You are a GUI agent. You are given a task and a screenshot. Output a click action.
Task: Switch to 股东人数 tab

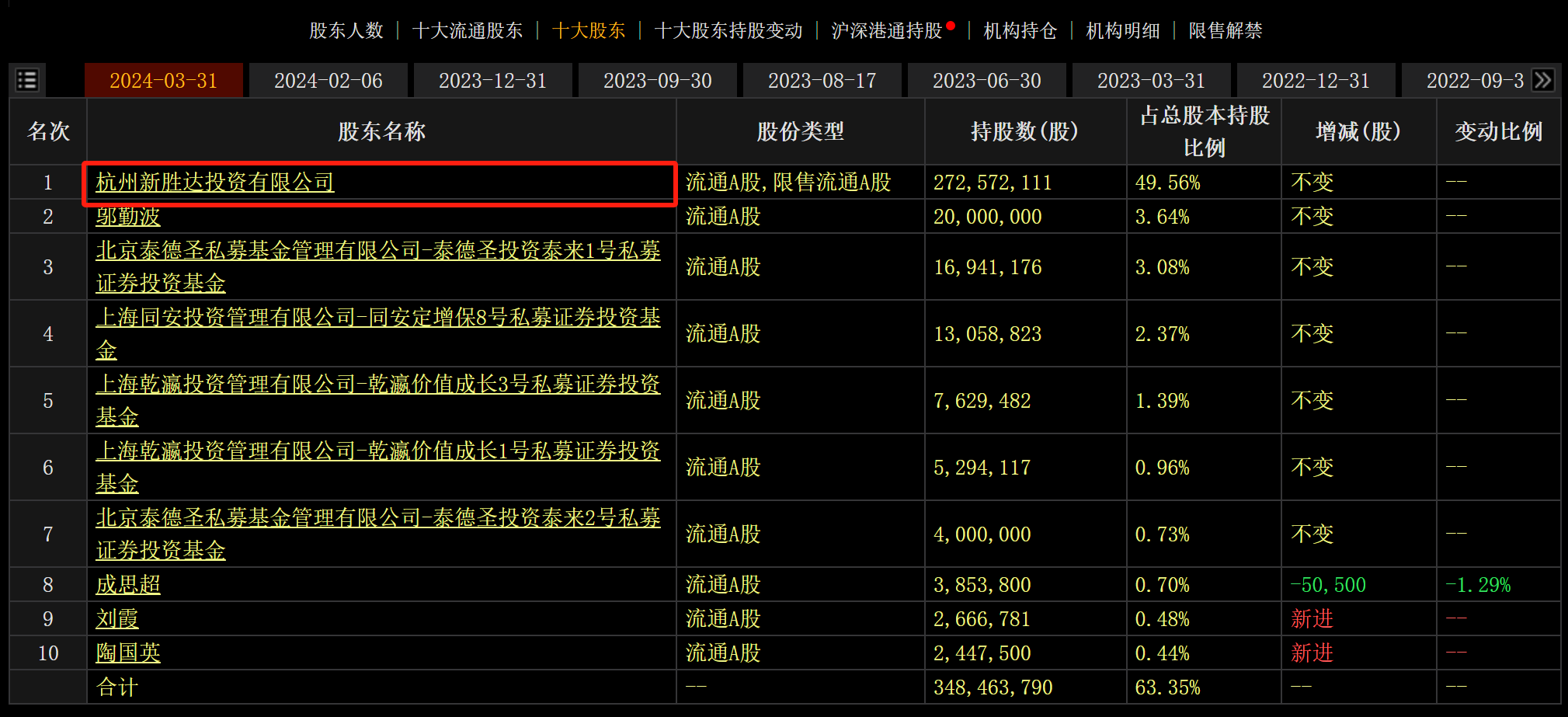346,30
